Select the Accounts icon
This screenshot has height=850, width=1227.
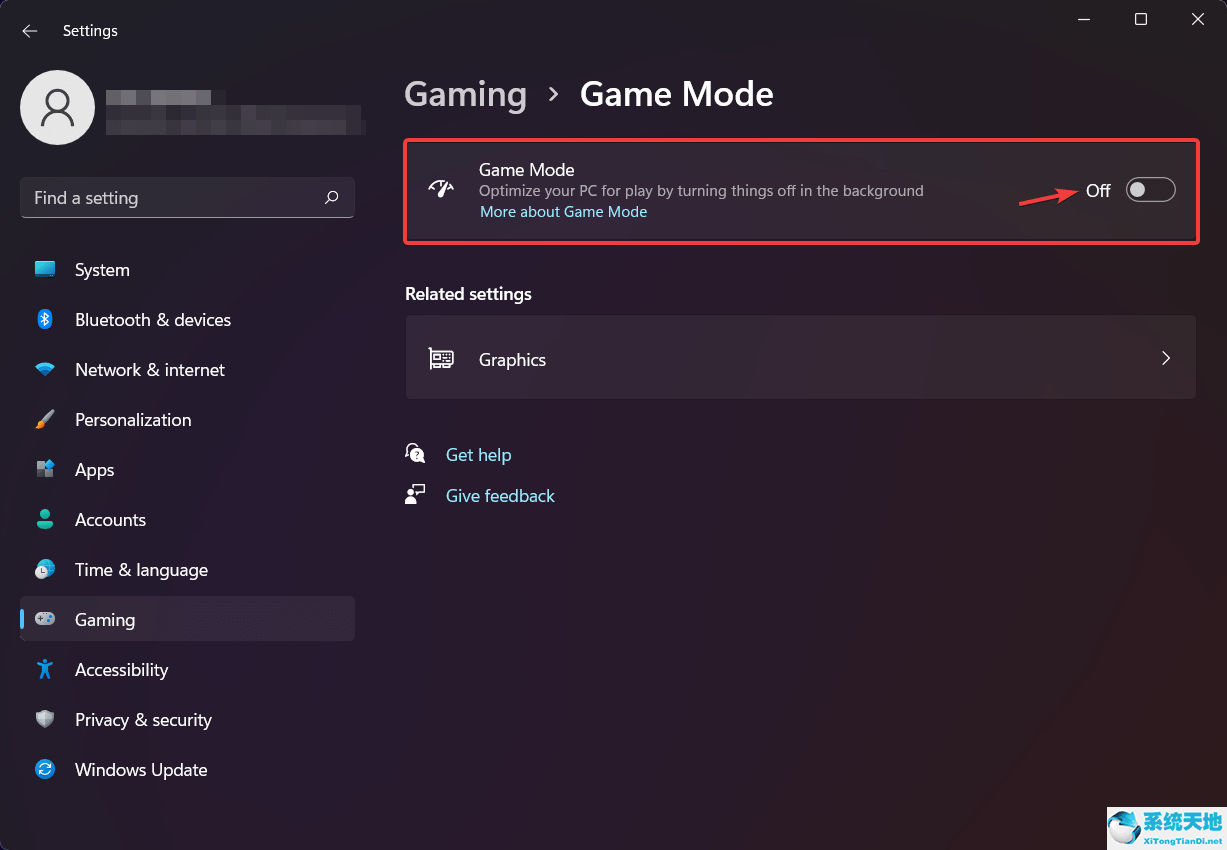(x=45, y=519)
